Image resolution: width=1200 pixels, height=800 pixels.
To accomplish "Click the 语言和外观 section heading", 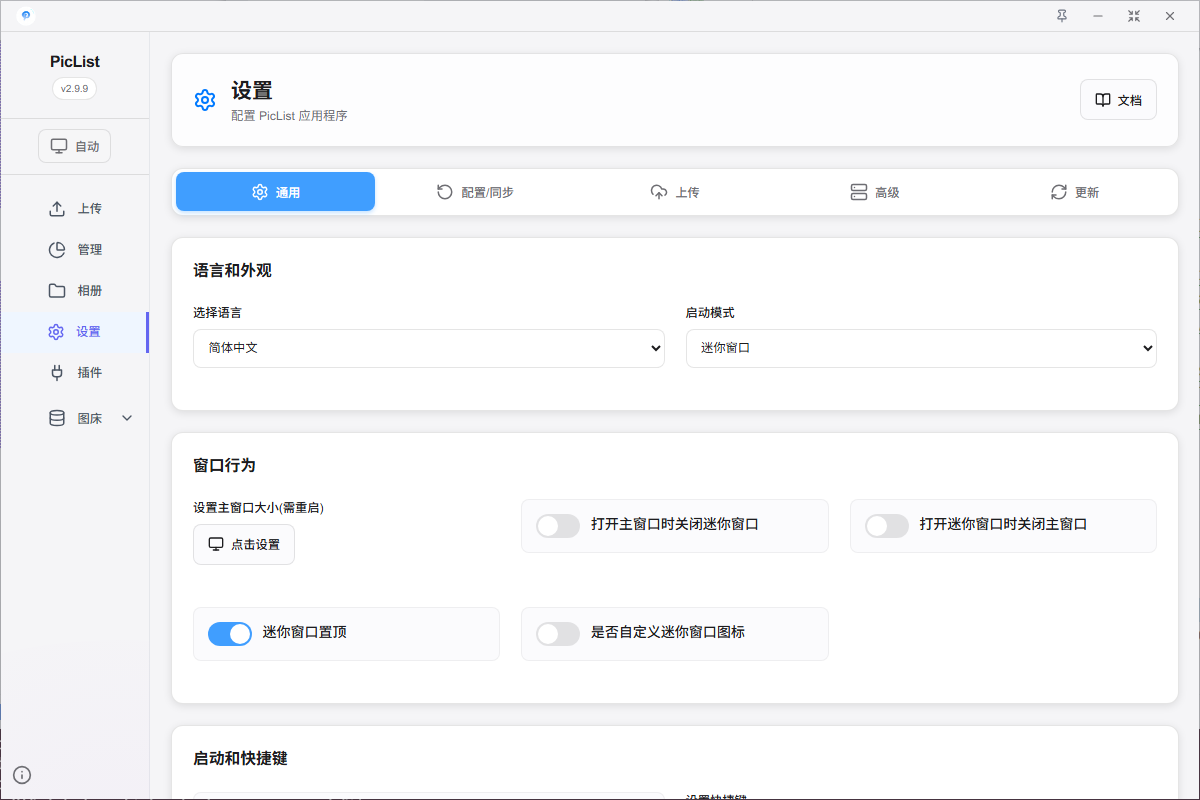I will point(232,270).
